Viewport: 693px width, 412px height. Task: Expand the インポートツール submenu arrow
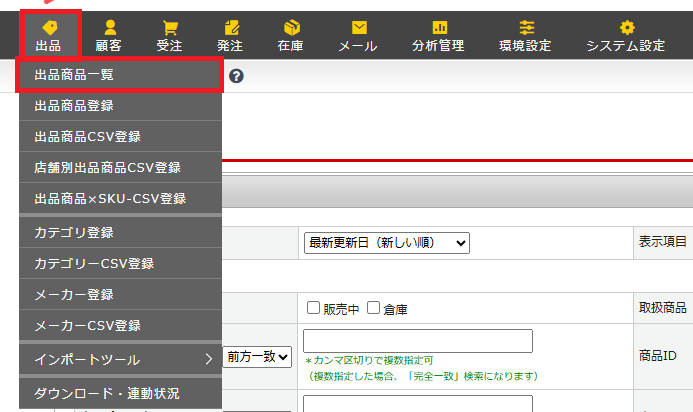(209, 359)
